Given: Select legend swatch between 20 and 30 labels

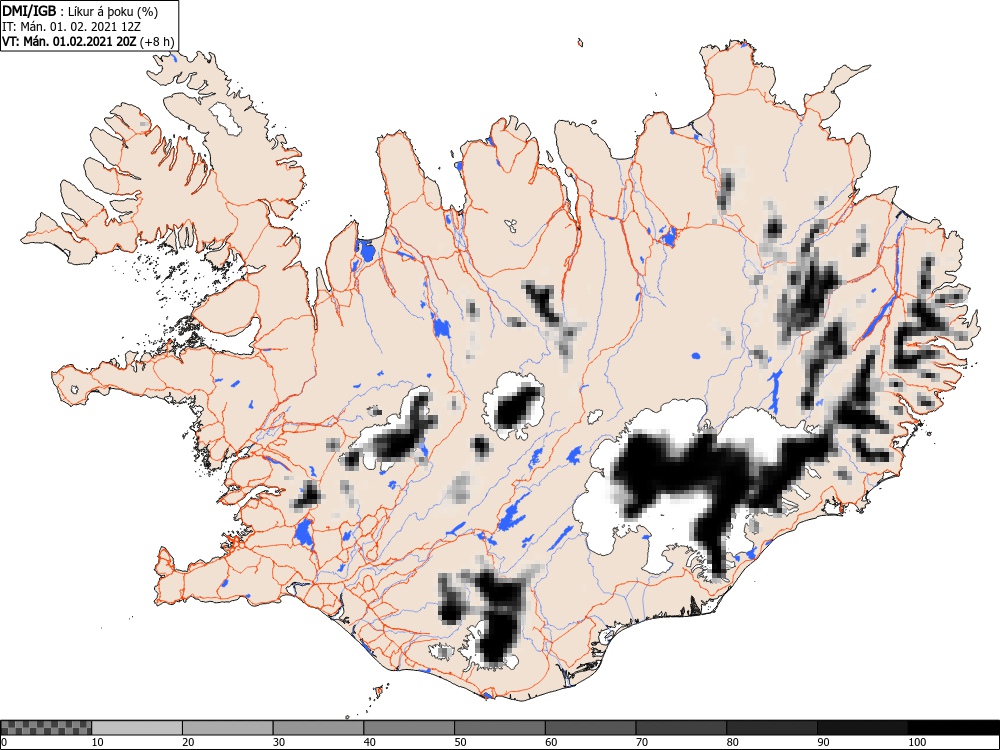Looking at the screenshot, I should pos(228,728).
